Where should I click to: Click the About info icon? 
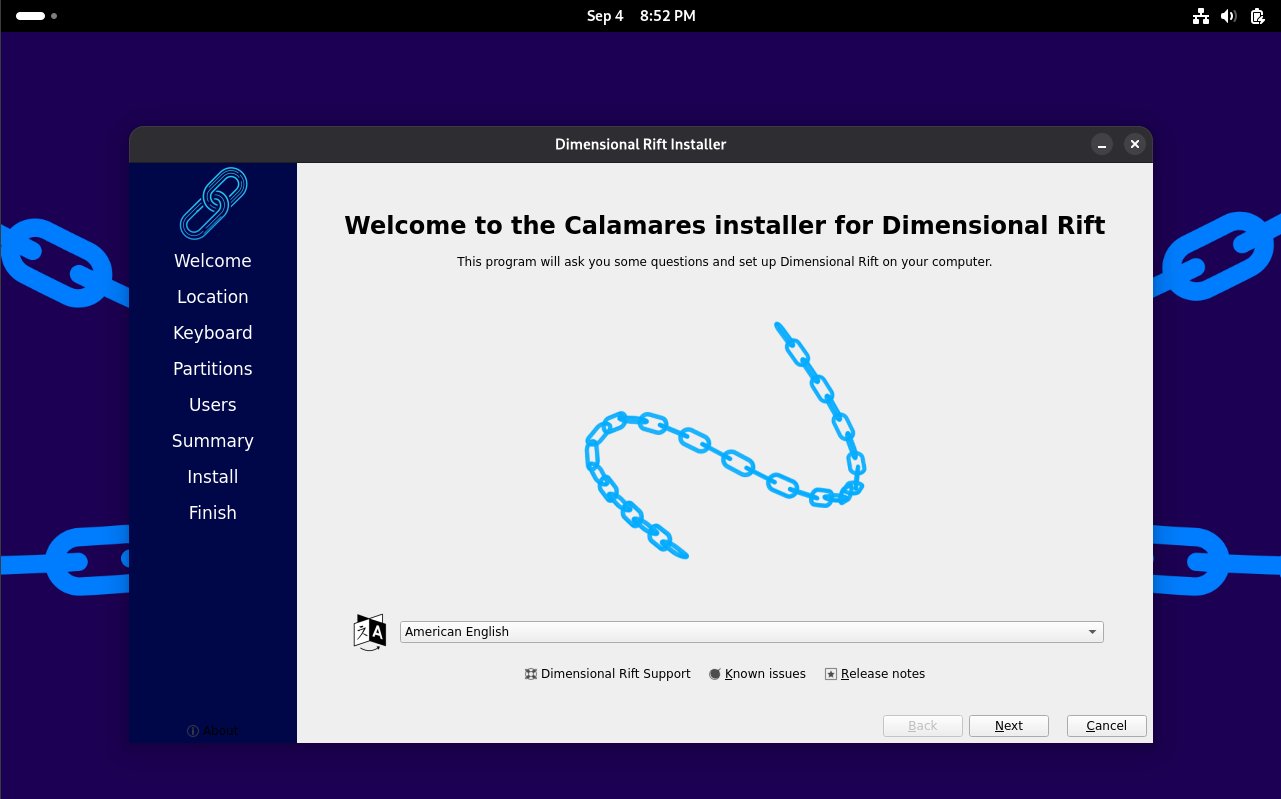[x=193, y=731]
